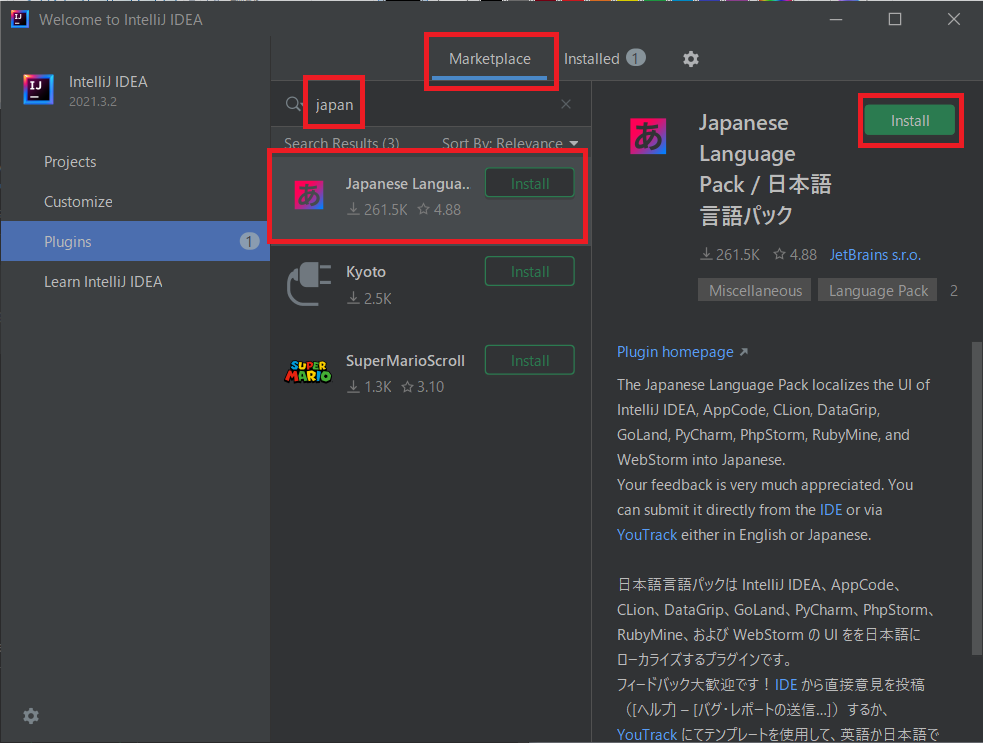The height and width of the screenshot is (743, 983).
Task: Maximize the Welcome to IntelliJ IDEA window
Action: pyautogui.click(x=895, y=19)
